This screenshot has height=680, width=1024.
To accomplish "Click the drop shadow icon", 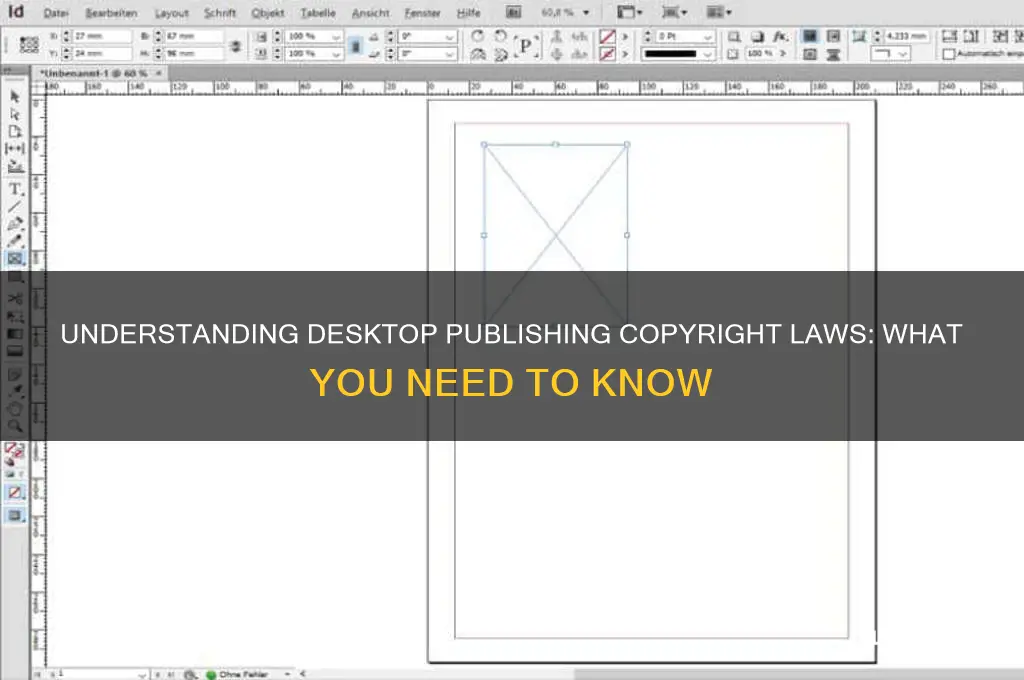I will 757,37.
